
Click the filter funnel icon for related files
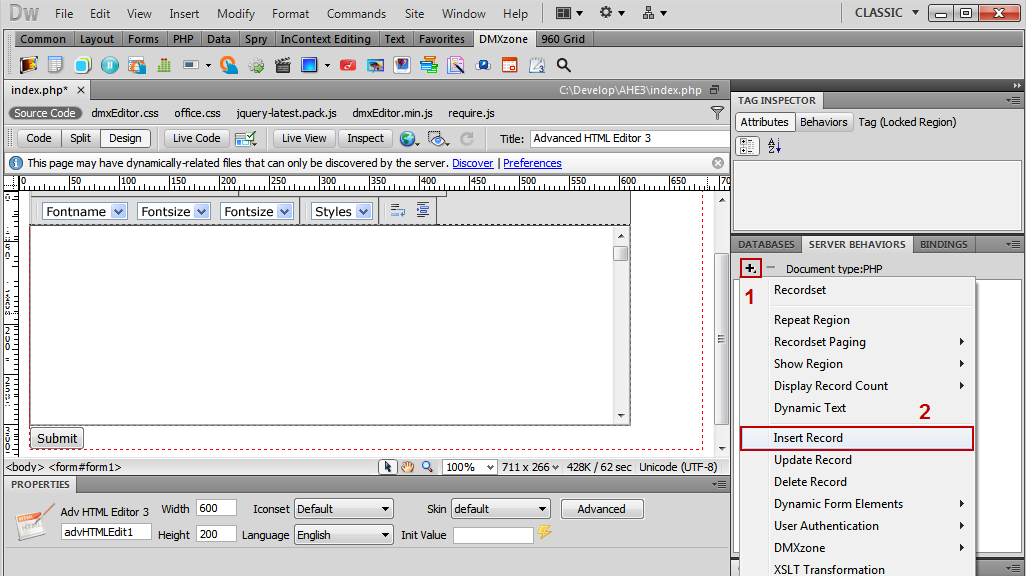718,113
